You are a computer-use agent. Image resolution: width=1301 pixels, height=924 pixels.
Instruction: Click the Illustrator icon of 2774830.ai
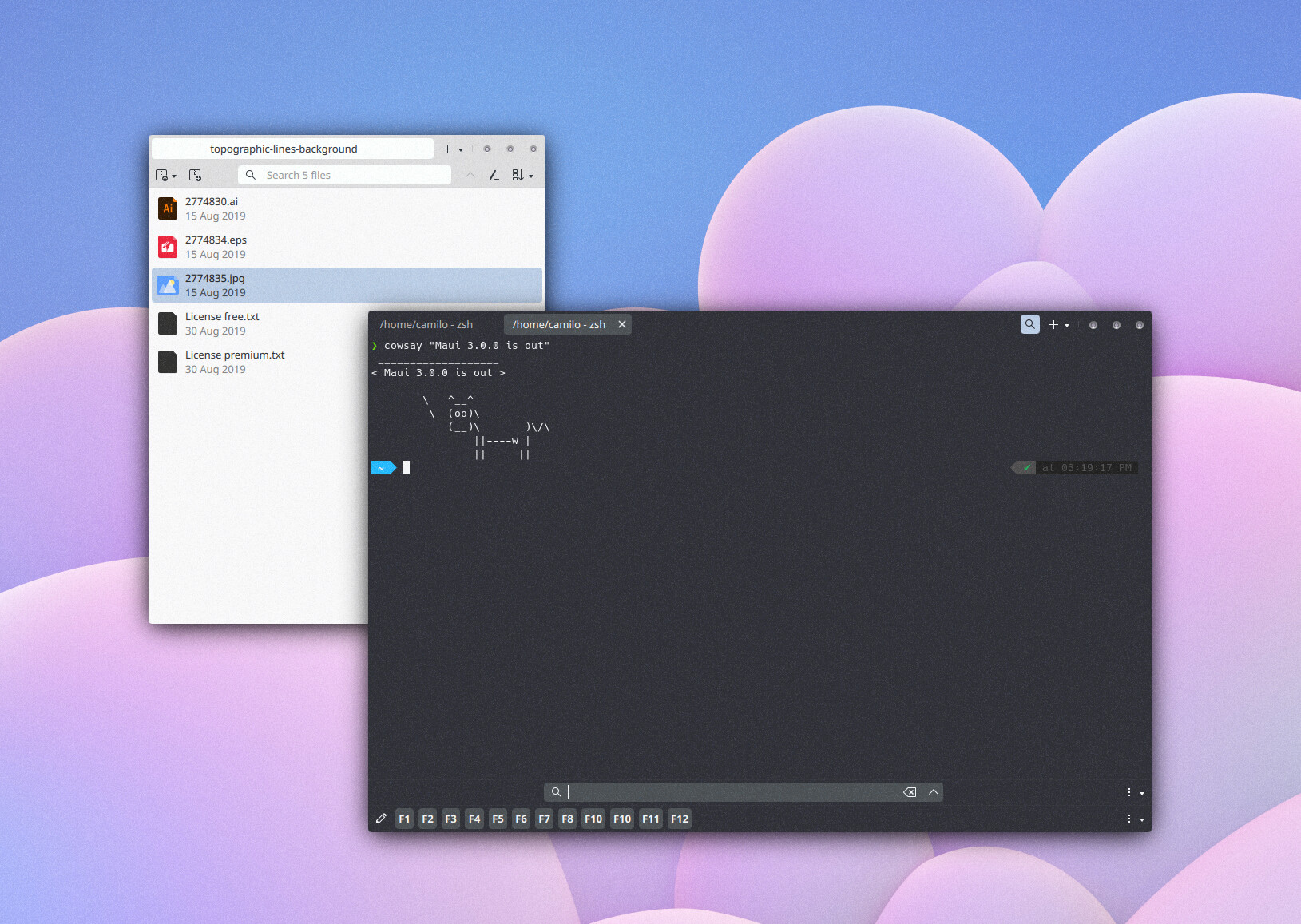168,208
